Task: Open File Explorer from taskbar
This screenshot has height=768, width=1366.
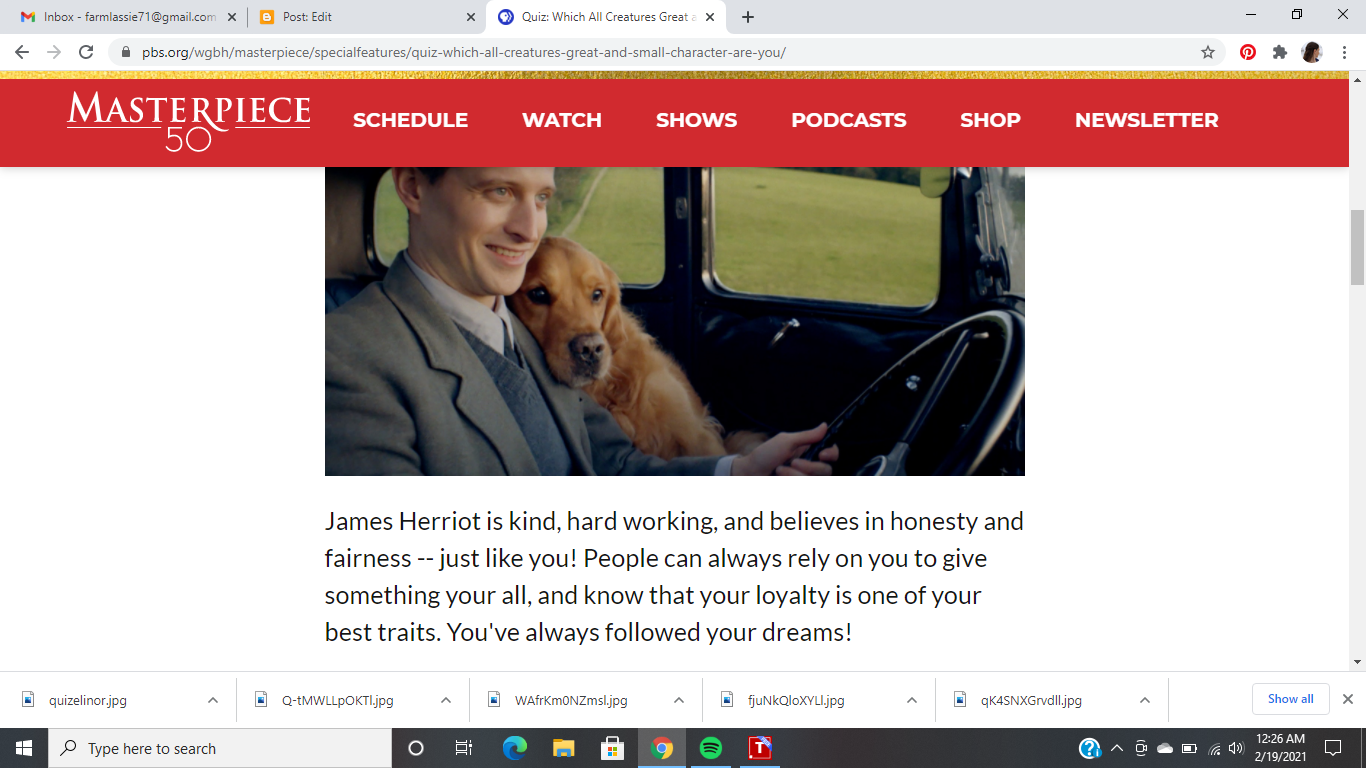Action: coord(563,748)
